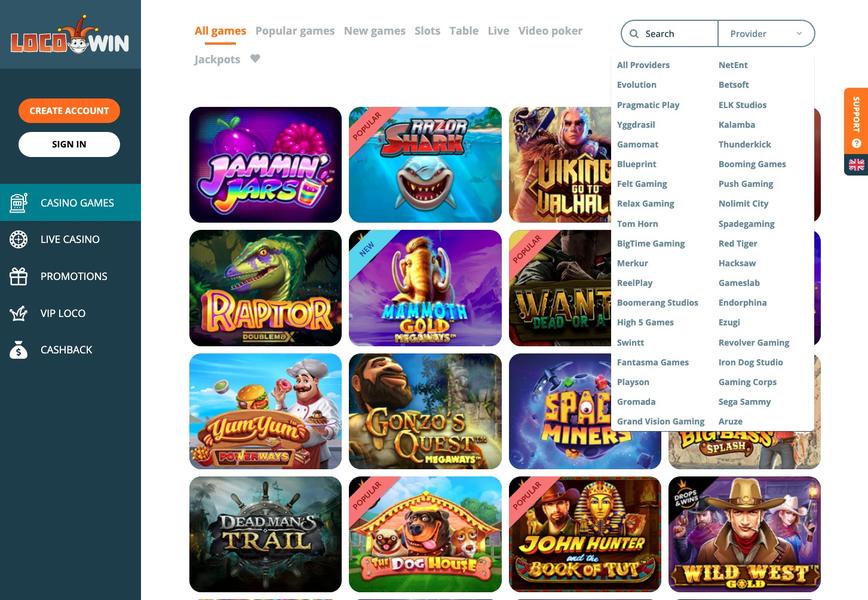Click the UK flag language icon
Viewport: 868px width, 600px height.
856,164
